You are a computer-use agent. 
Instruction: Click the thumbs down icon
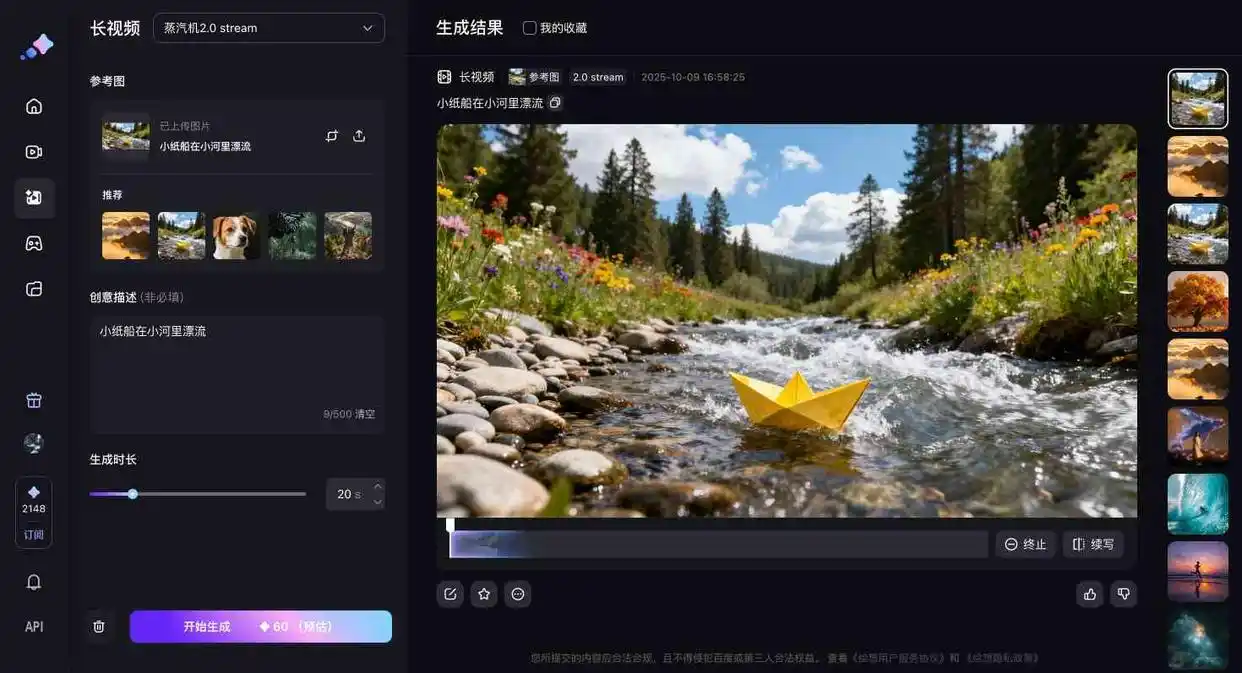pos(1124,594)
